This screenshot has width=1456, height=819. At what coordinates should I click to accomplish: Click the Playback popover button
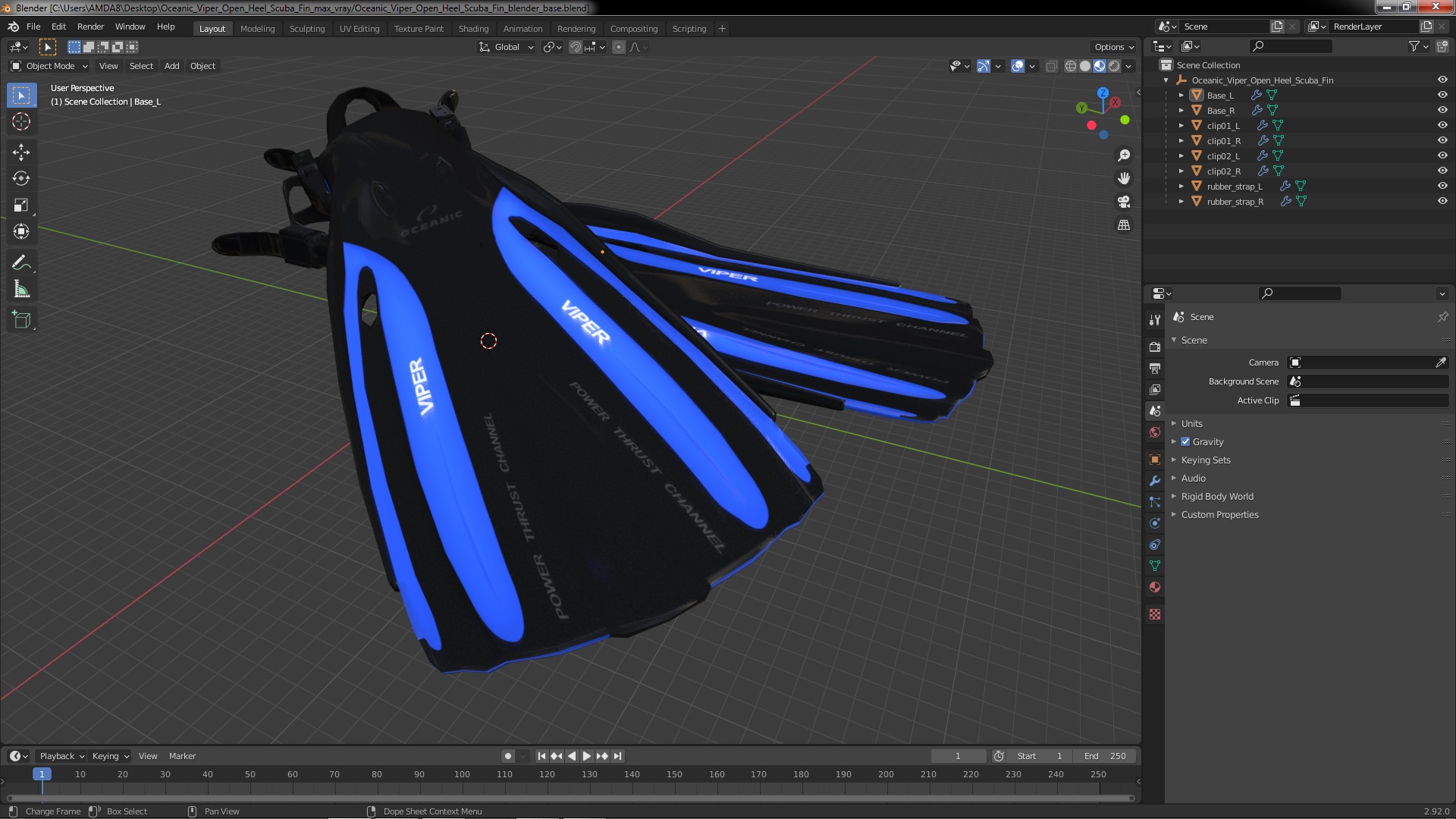coord(61,756)
